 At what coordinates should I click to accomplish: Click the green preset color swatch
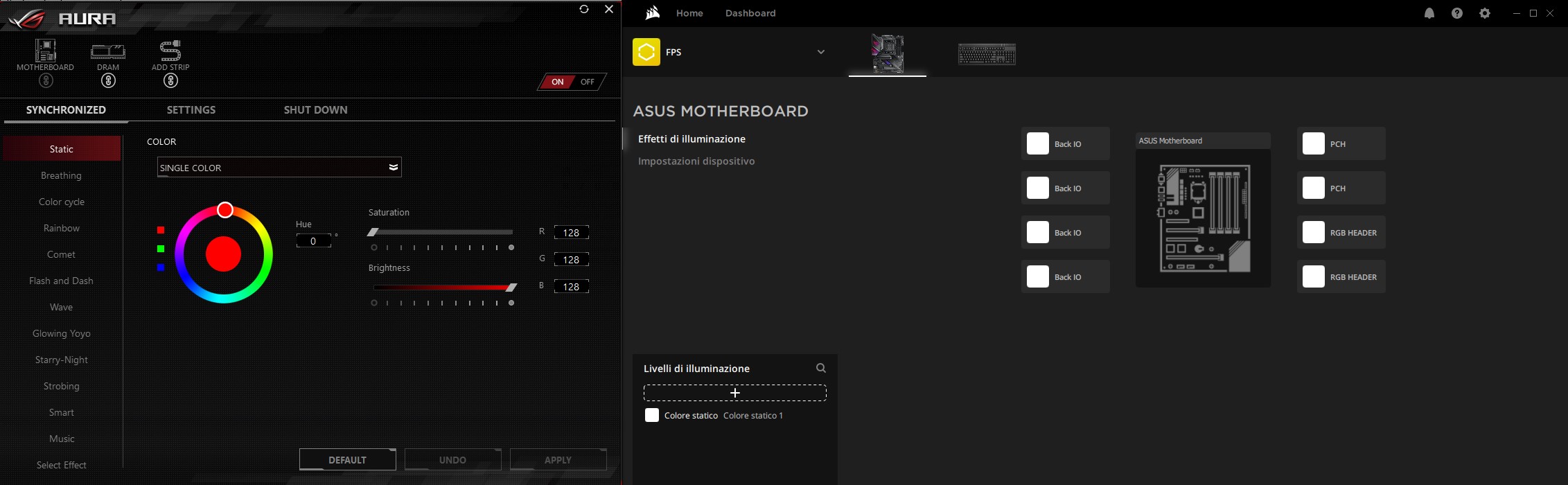coord(161,249)
